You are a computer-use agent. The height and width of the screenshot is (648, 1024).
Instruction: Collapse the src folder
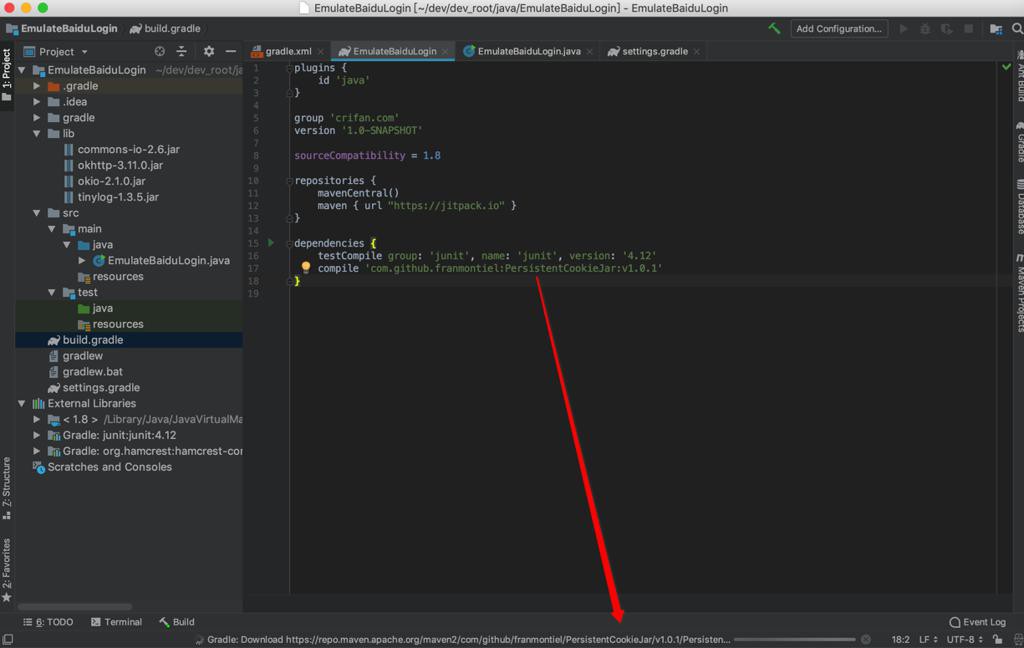(37, 213)
